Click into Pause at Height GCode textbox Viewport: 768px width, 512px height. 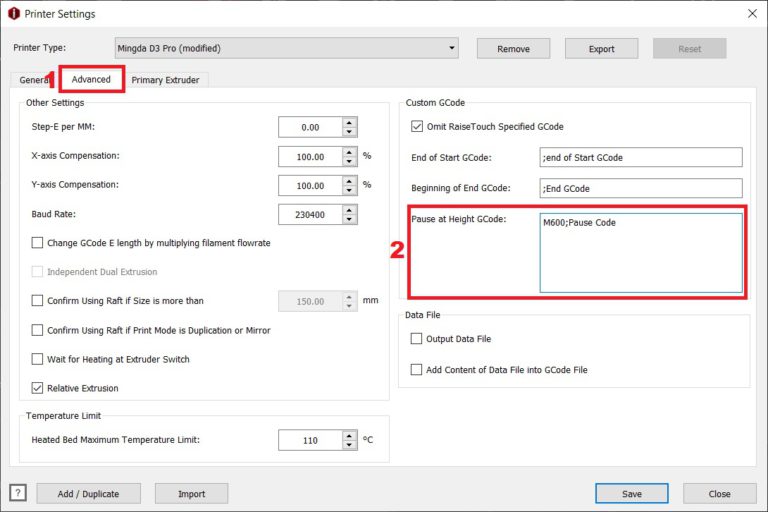point(640,252)
